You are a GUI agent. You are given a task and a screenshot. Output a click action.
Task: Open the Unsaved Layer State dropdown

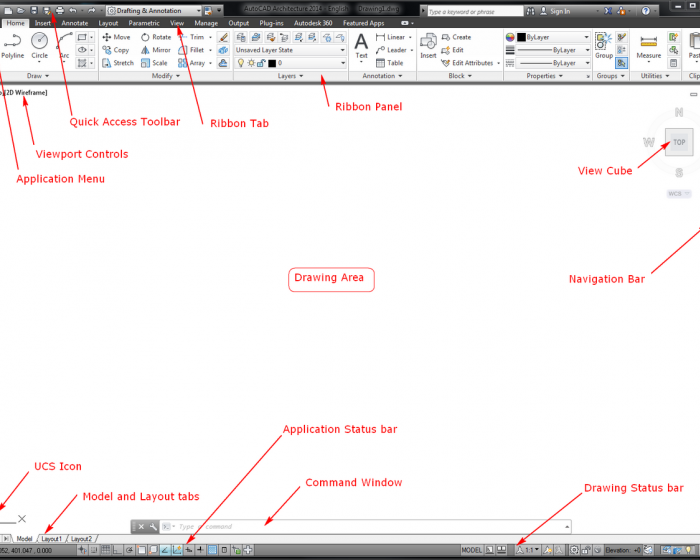coord(290,50)
